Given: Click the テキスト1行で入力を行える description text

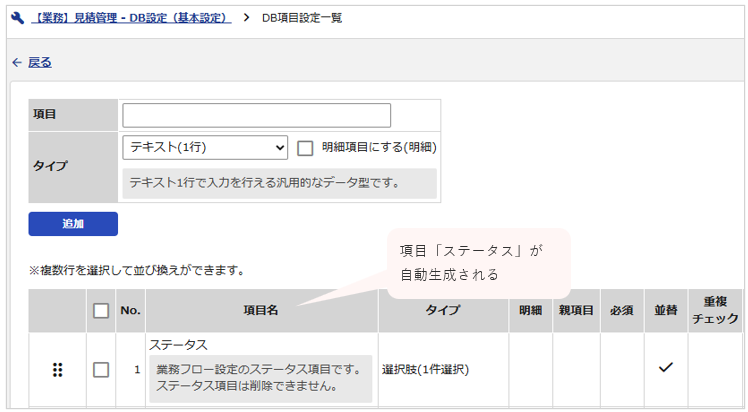Looking at the screenshot, I should click(x=264, y=183).
